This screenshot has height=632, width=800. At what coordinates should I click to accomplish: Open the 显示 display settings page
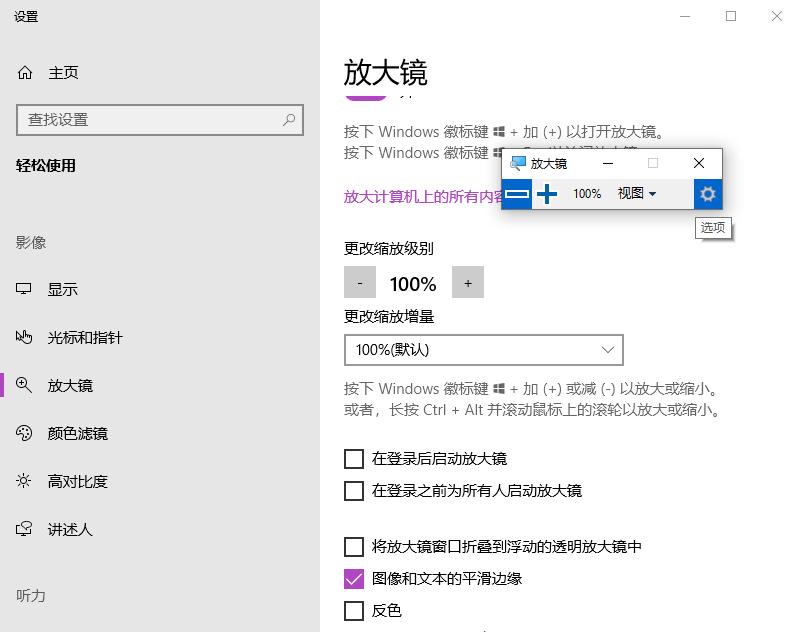click(x=61, y=289)
